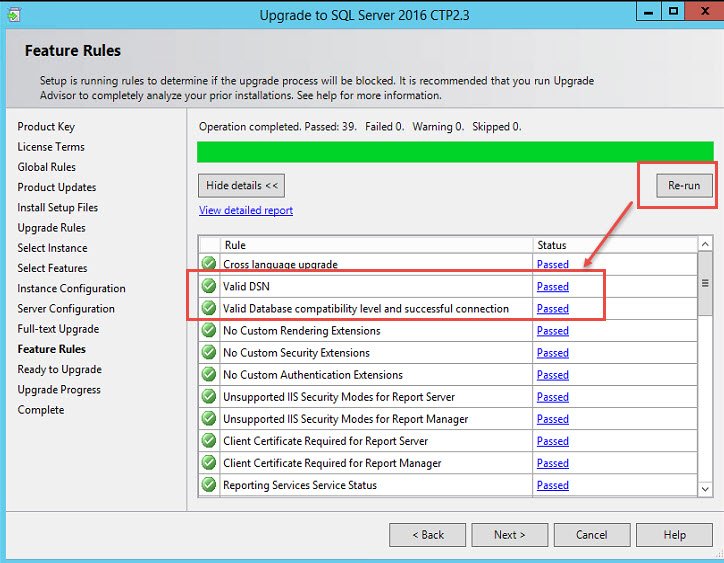Open Passed link for No Custom Authentication Extensions

[x=553, y=375]
